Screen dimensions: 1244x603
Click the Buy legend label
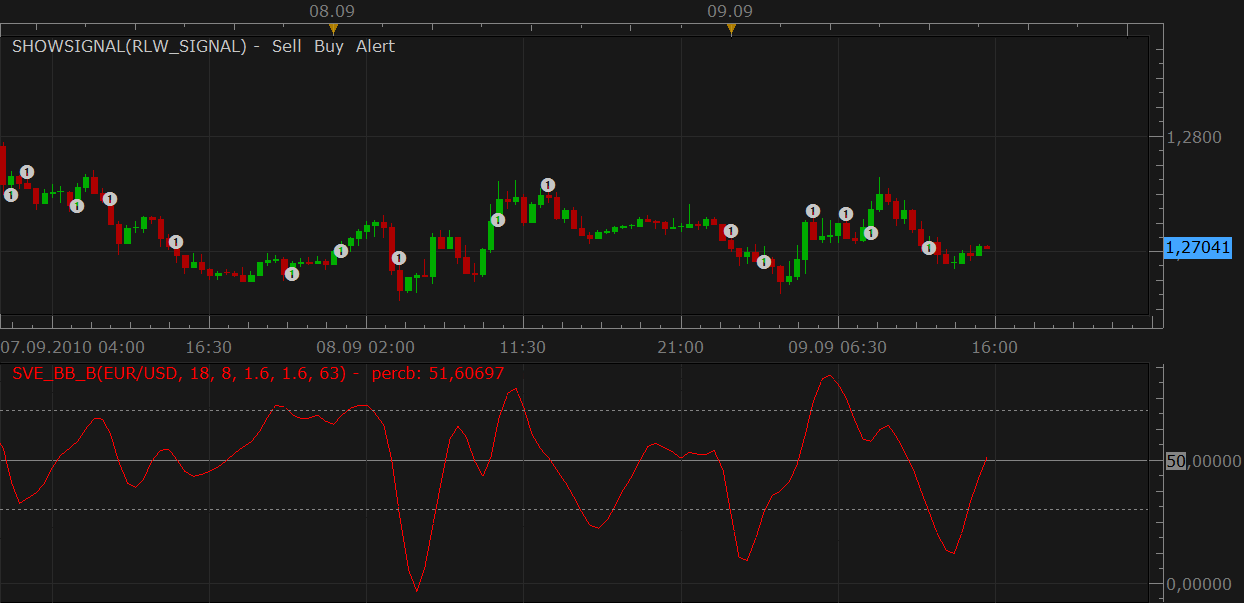[x=328, y=46]
